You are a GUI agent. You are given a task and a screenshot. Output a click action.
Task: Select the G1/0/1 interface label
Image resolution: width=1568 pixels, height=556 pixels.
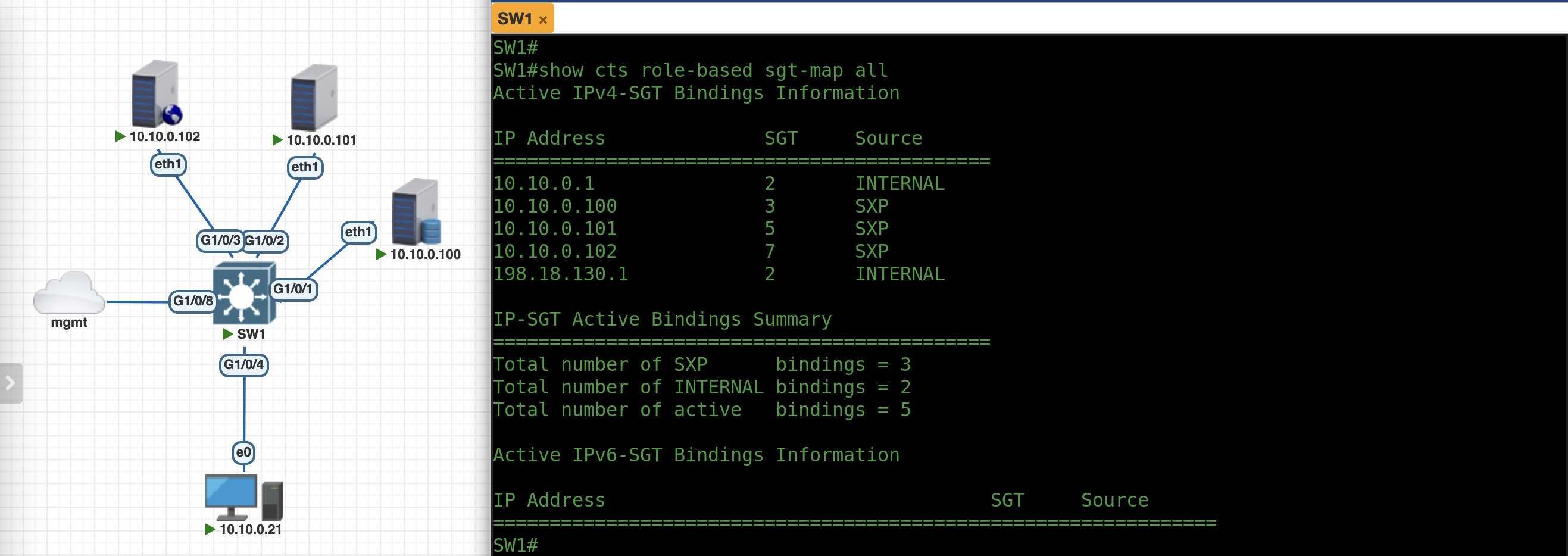(293, 289)
